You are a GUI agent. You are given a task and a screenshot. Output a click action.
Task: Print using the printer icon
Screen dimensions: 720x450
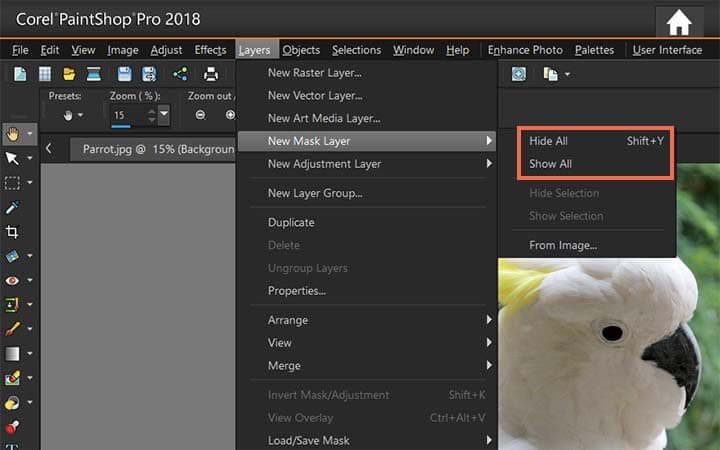coord(211,74)
